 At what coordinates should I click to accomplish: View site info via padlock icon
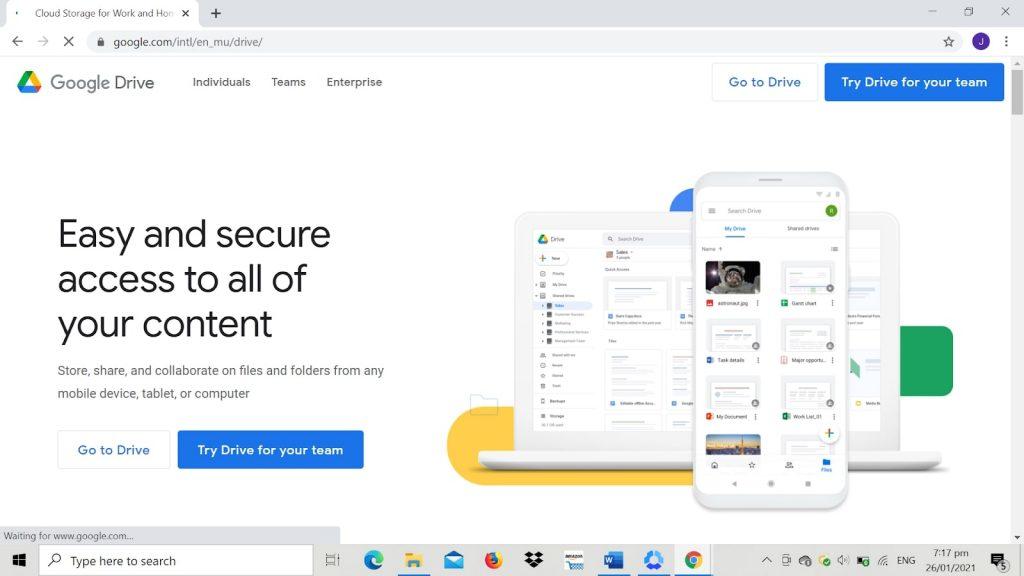pos(100,42)
